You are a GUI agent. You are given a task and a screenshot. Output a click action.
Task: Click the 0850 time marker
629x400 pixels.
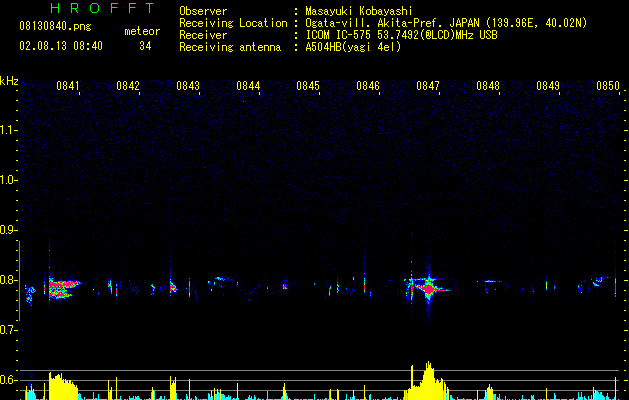pyautogui.click(x=608, y=86)
